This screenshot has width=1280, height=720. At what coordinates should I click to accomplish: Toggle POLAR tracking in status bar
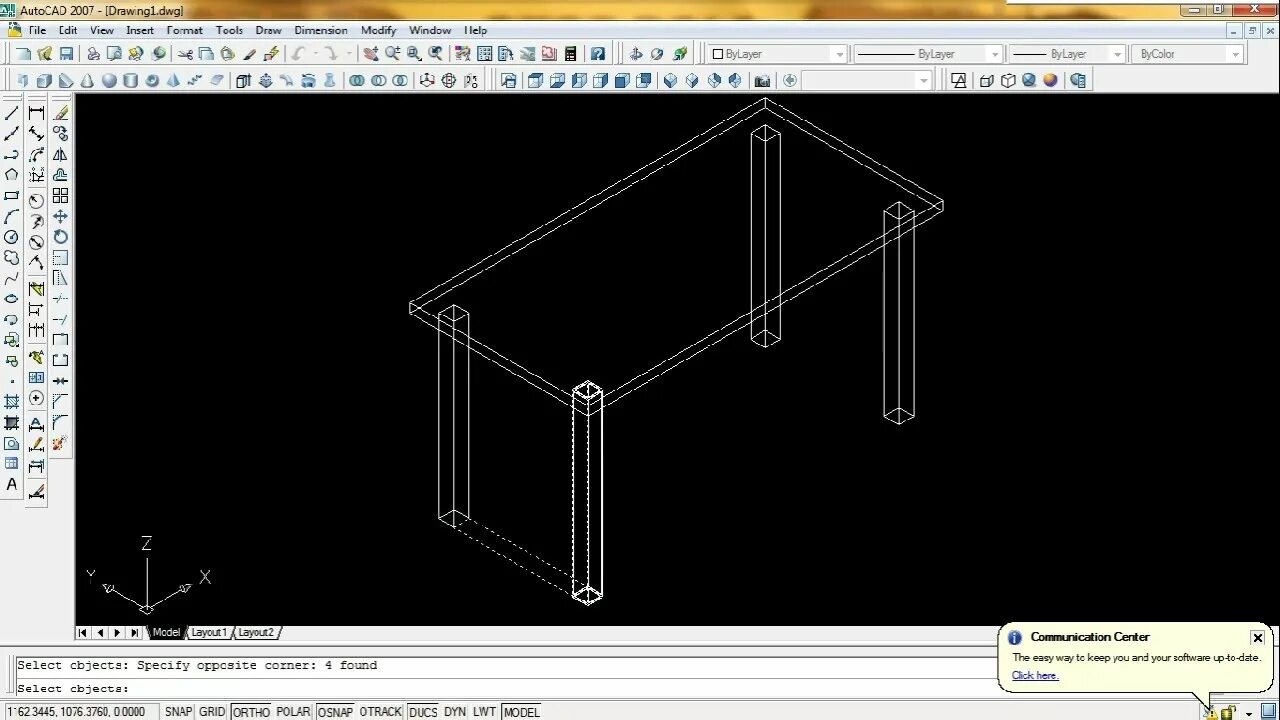(294, 711)
